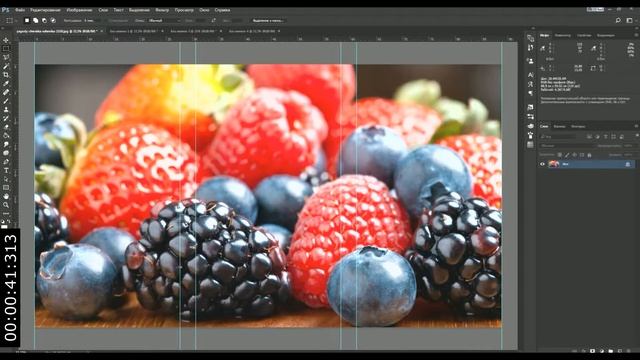The height and width of the screenshot is (360, 640).
Task: Click the Выделение и маска button
Action: tap(268, 20)
